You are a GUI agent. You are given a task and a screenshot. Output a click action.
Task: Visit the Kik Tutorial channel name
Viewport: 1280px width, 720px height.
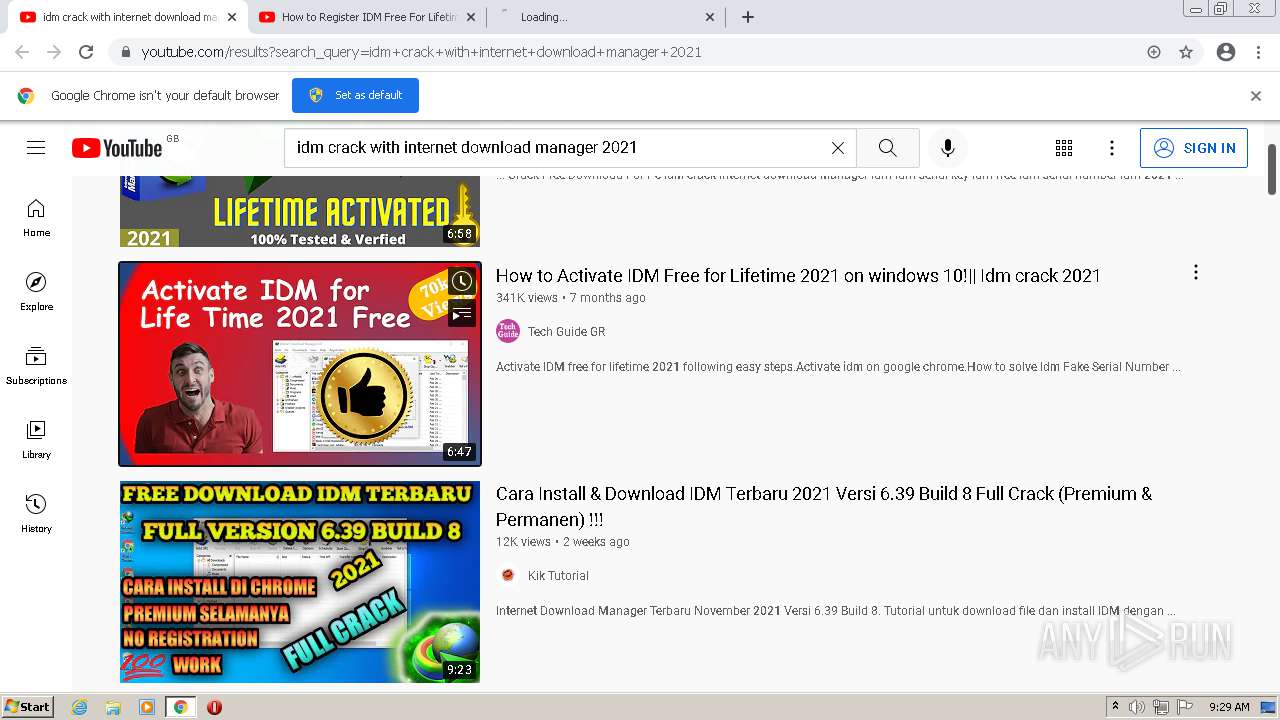click(558, 576)
